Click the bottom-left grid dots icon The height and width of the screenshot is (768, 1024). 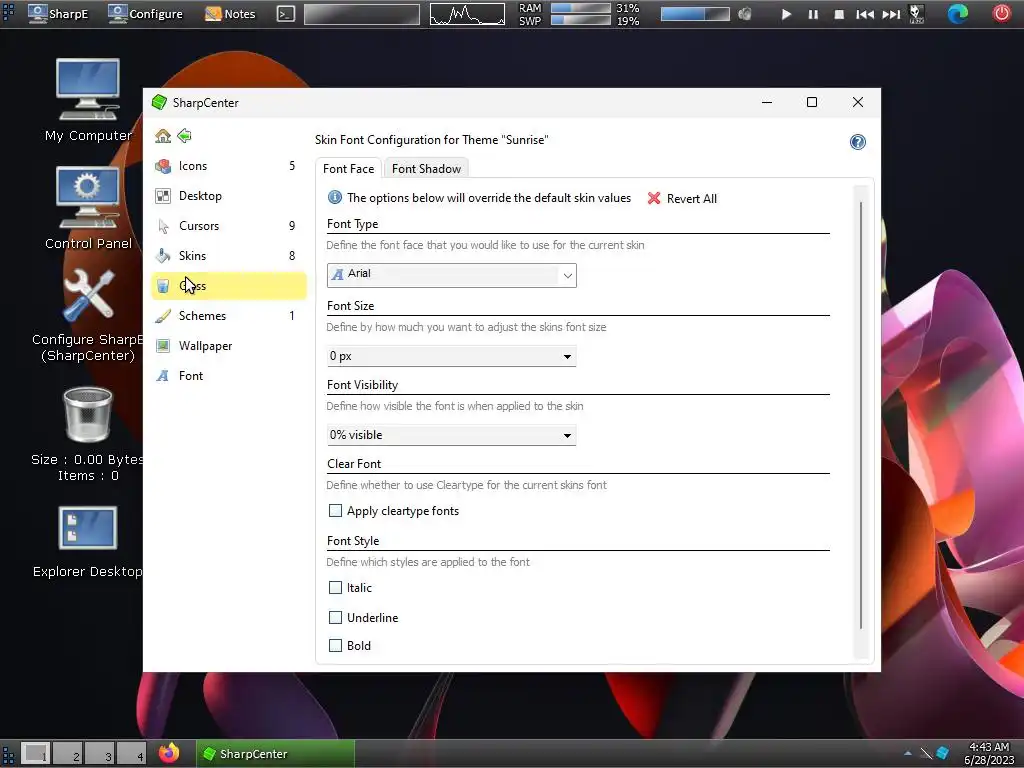[8, 754]
